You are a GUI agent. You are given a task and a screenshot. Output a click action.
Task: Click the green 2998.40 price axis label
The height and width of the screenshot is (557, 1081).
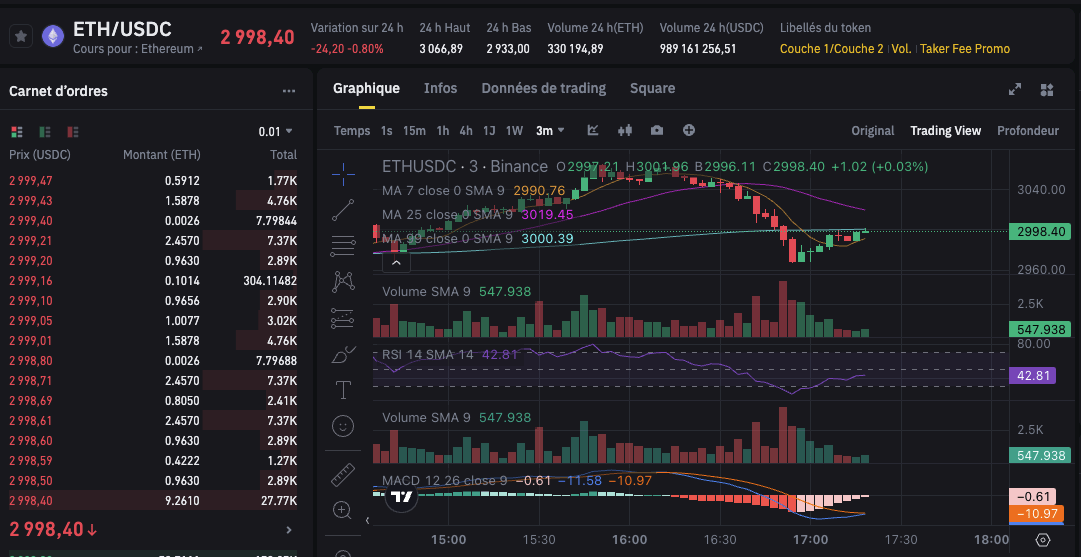(1040, 232)
